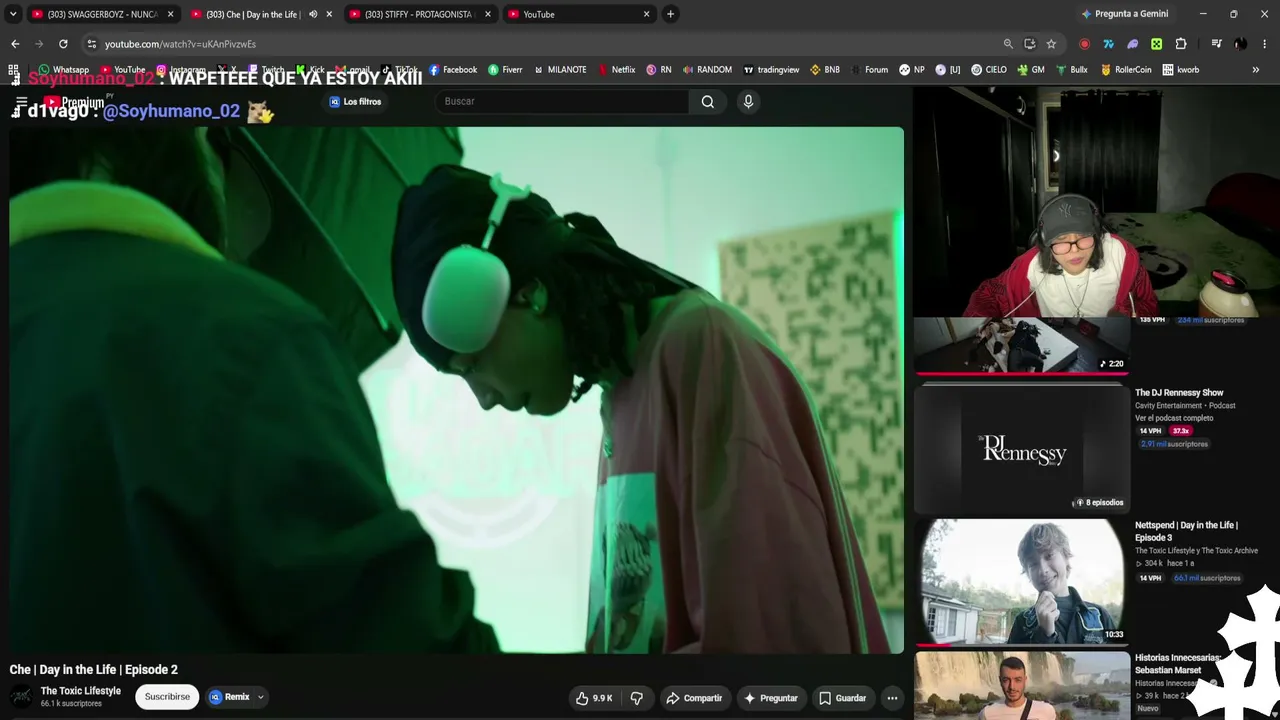Click the Los filtros button
Screen dimensions: 1280x720
355,102
